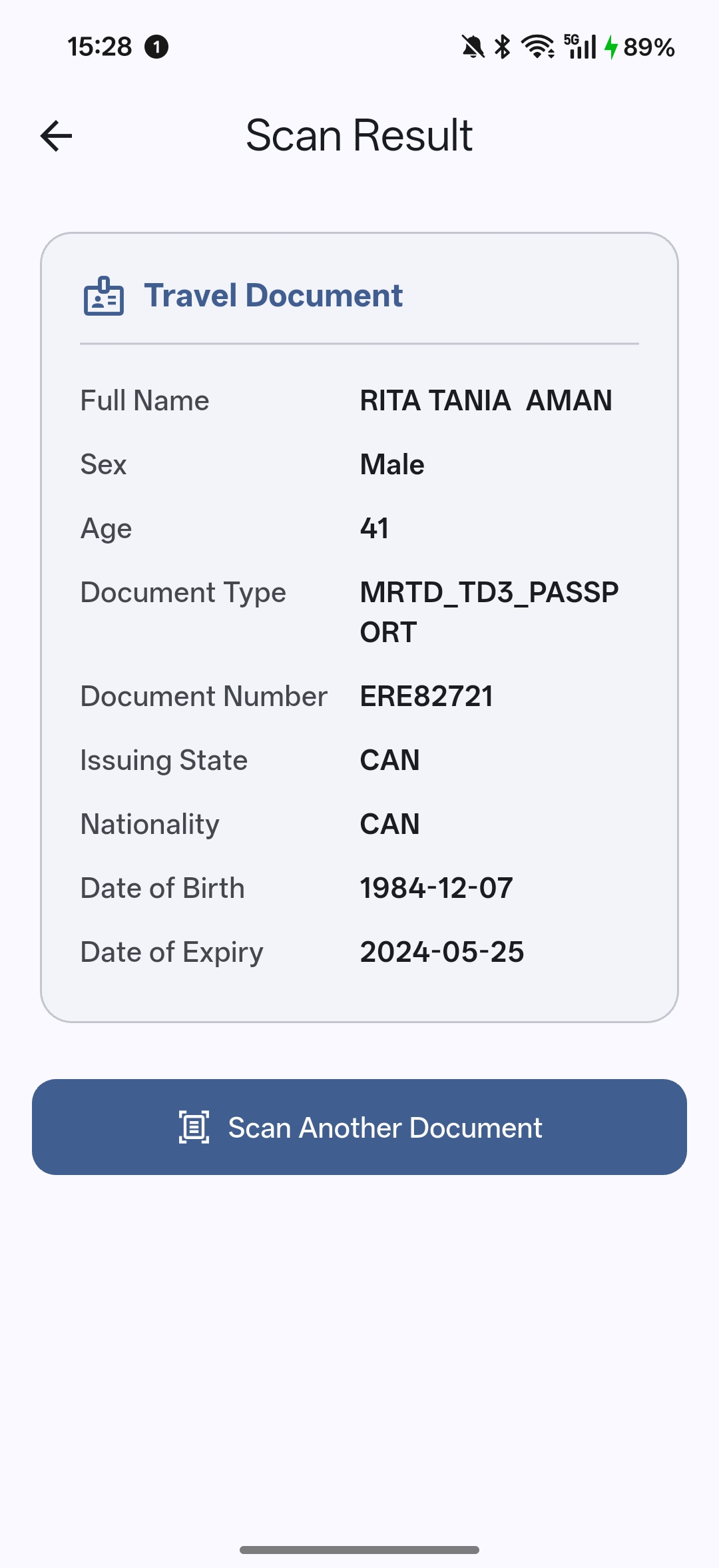Tap the Bluetooth status icon
This screenshot has height=1568, width=719.
point(503,47)
